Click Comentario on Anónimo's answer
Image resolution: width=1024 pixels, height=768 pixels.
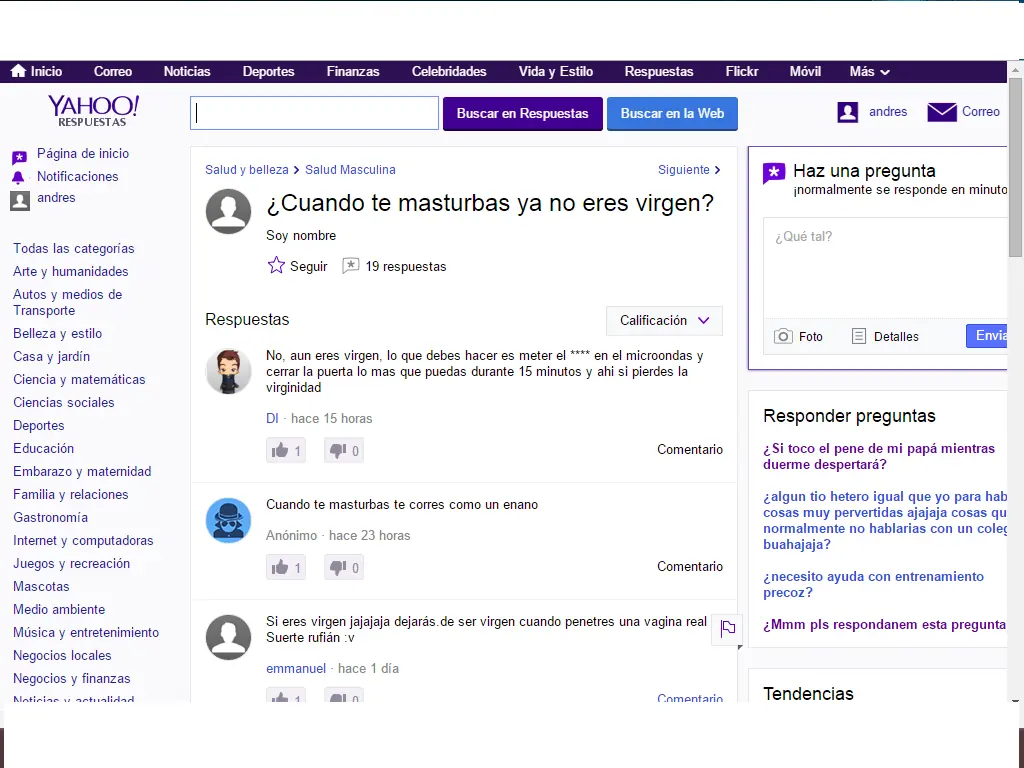[x=690, y=566]
